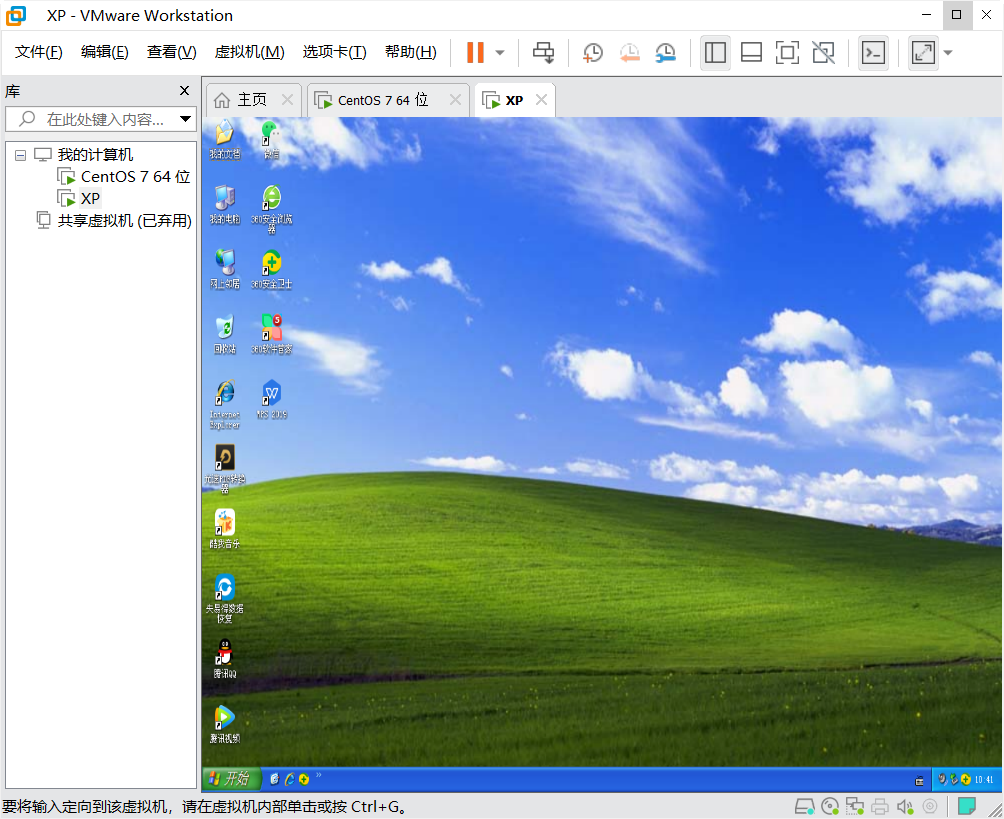Select the 网上邻居 desktop icon
The image size is (1004, 819).
(225, 269)
